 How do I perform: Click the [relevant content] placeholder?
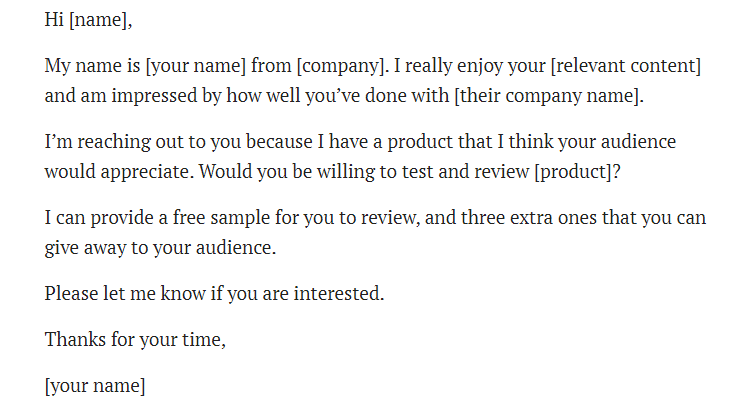click(626, 67)
